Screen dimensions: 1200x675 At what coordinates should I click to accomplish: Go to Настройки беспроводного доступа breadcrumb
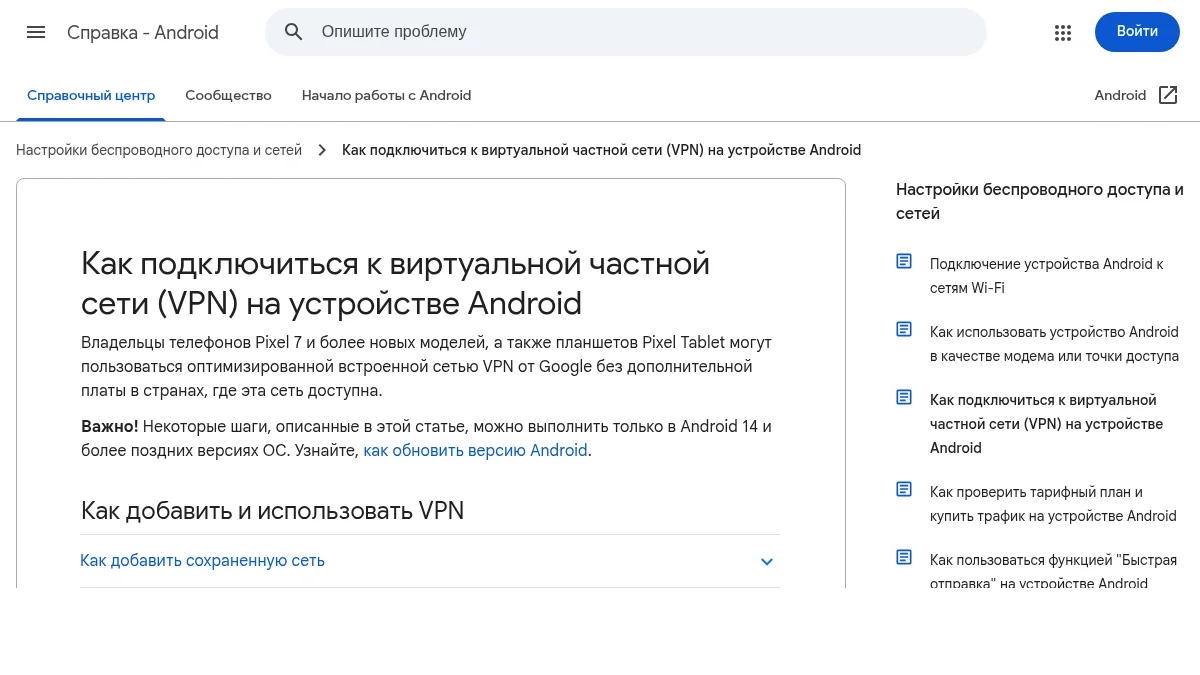159,150
